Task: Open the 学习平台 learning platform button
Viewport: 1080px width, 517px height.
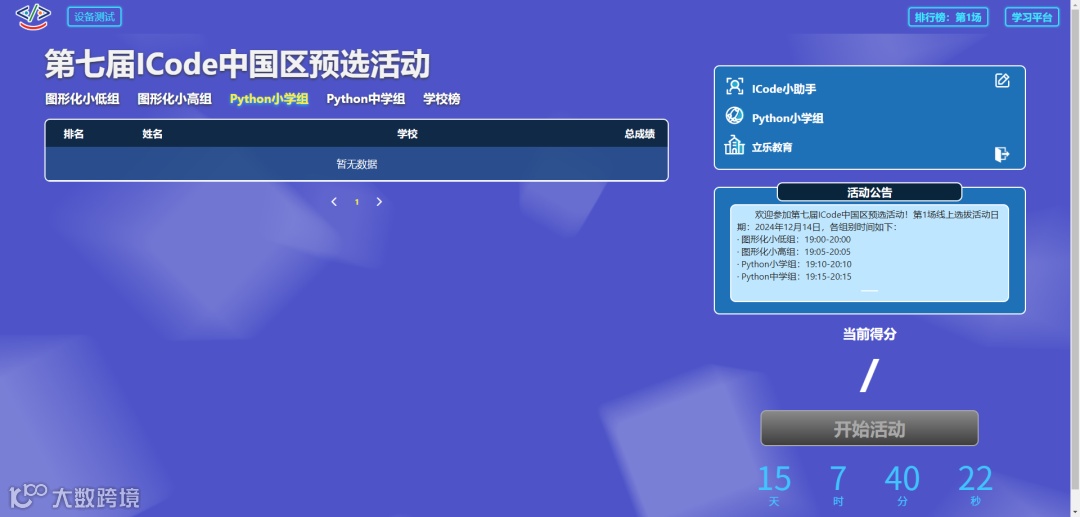Action: tap(1032, 17)
